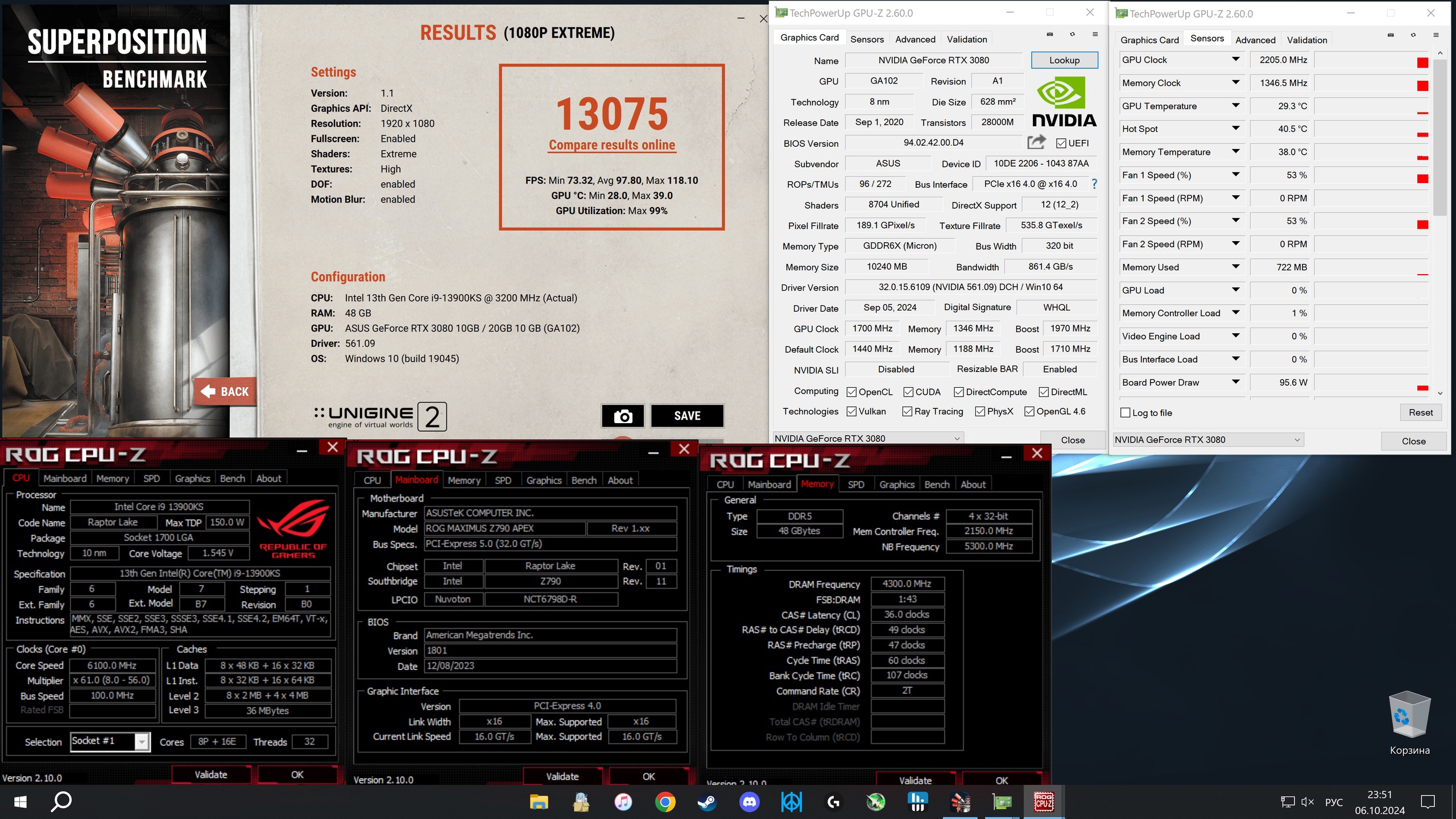Open taskbar search magnifier
Viewport: 1456px width, 819px height.
coord(61,802)
